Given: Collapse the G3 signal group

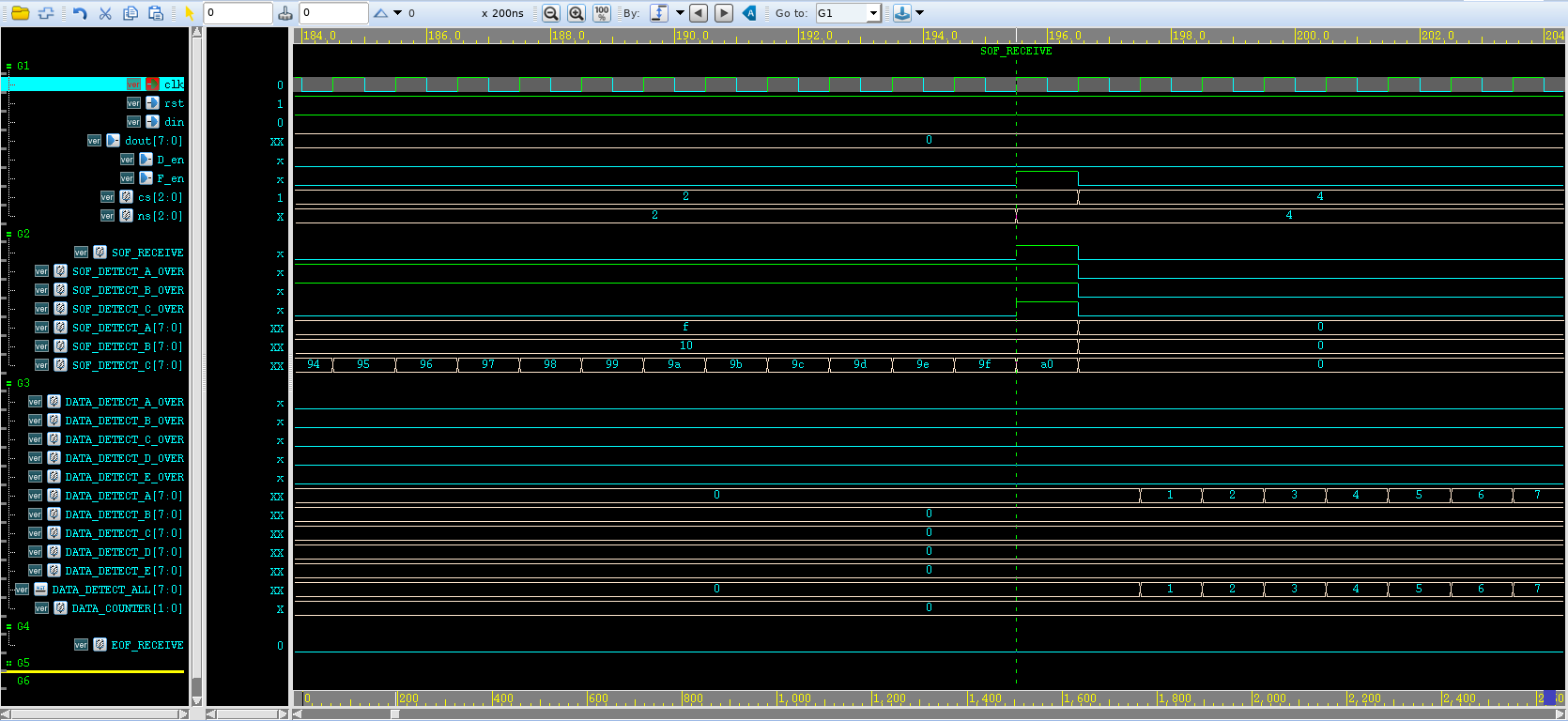Looking at the screenshot, I should [8, 384].
